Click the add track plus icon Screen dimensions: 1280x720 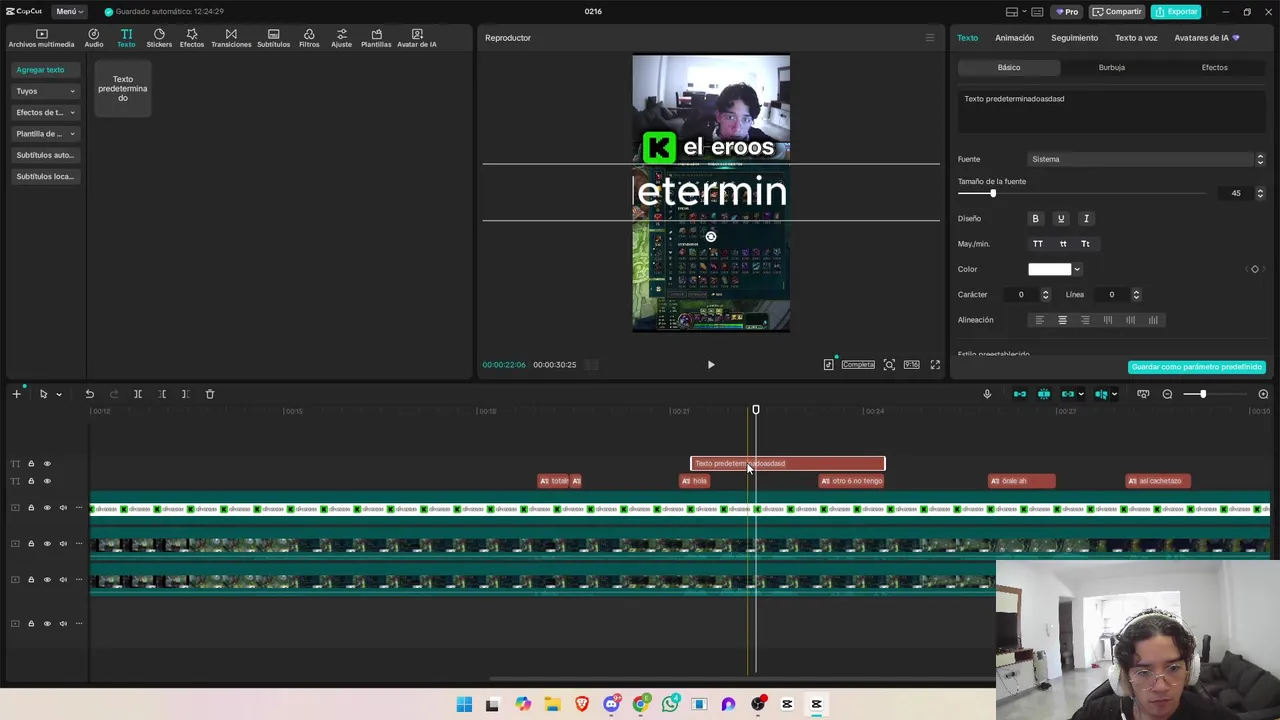(16, 394)
